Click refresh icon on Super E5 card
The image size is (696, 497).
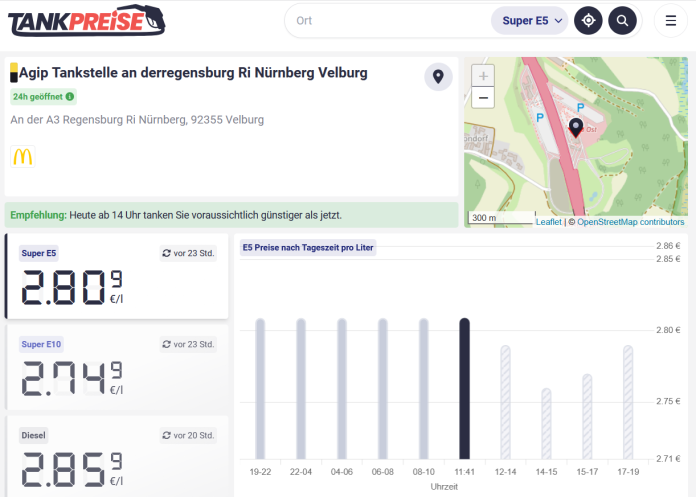pos(166,253)
